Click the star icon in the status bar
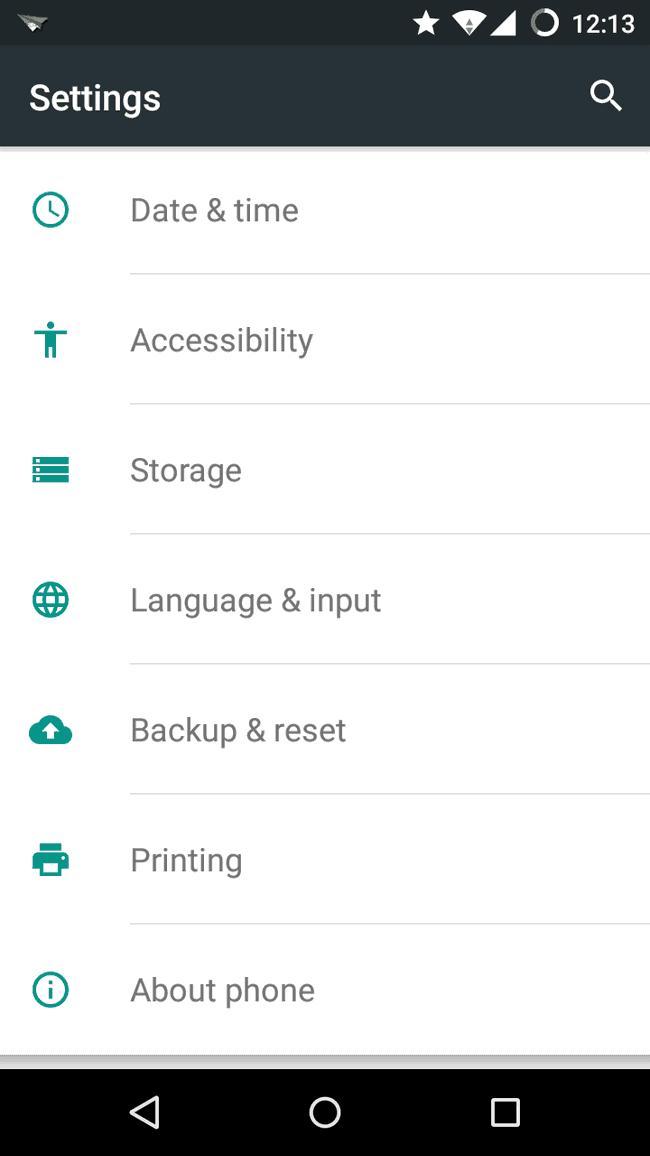The width and height of the screenshot is (650, 1156). (426, 22)
